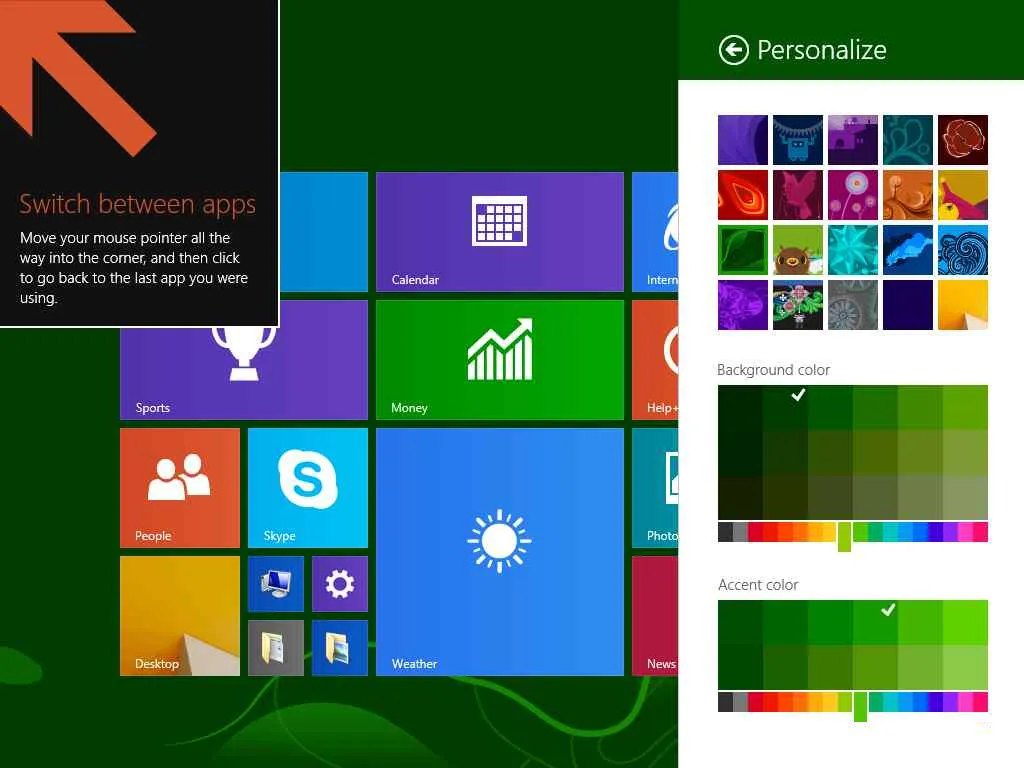Select the blue abstract splash background pattern
This screenshot has width=1024, height=768.
click(x=908, y=250)
